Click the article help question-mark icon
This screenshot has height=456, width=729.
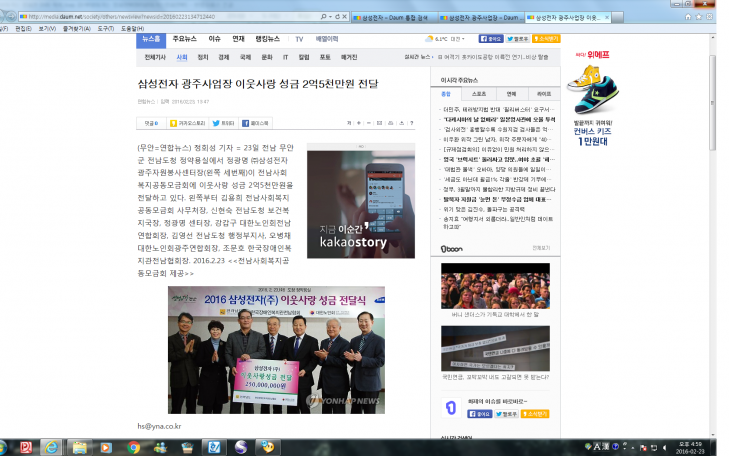pyautogui.click(x=411, y=123)
